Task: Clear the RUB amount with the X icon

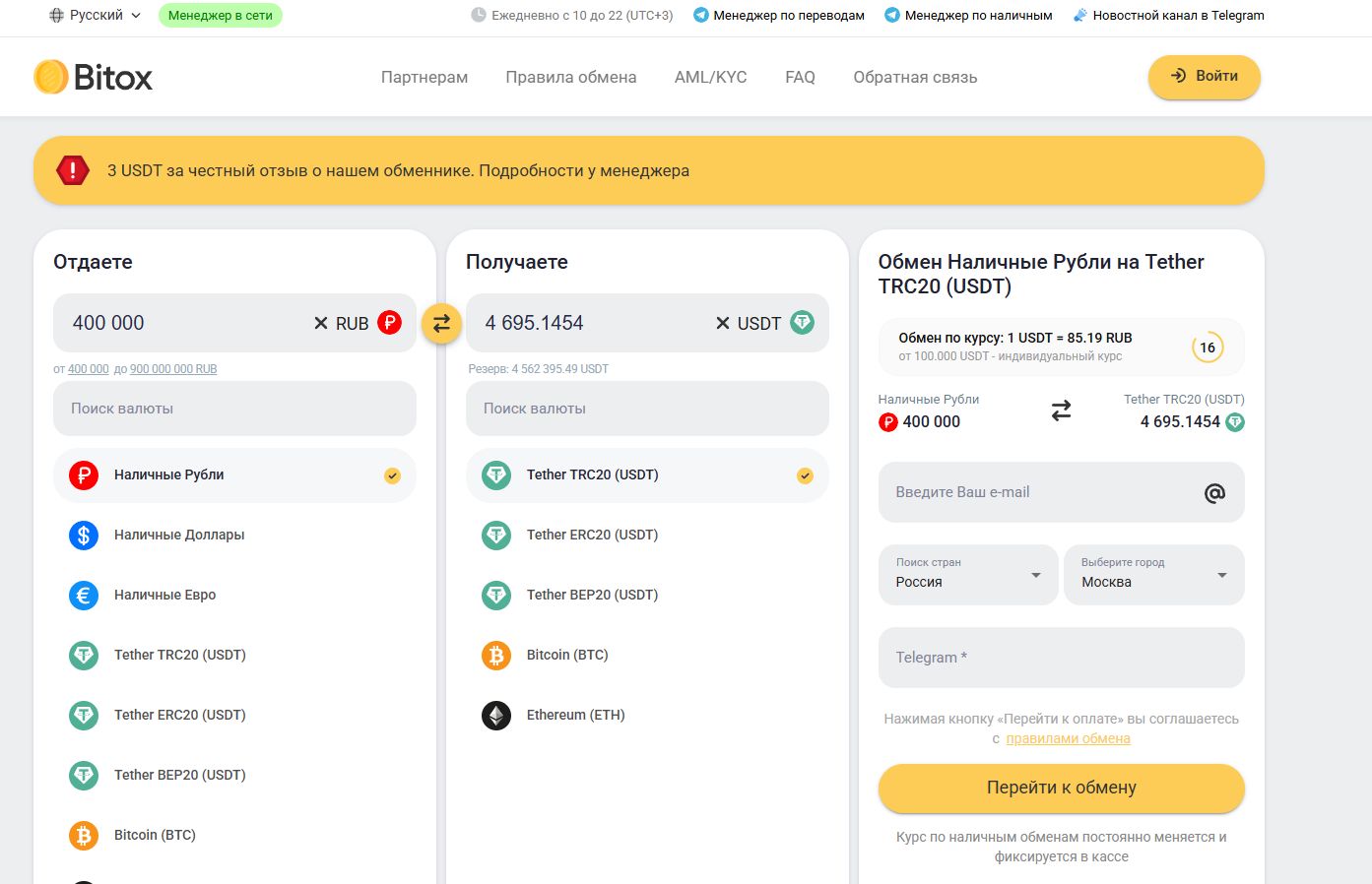Action: click(321, 323)
